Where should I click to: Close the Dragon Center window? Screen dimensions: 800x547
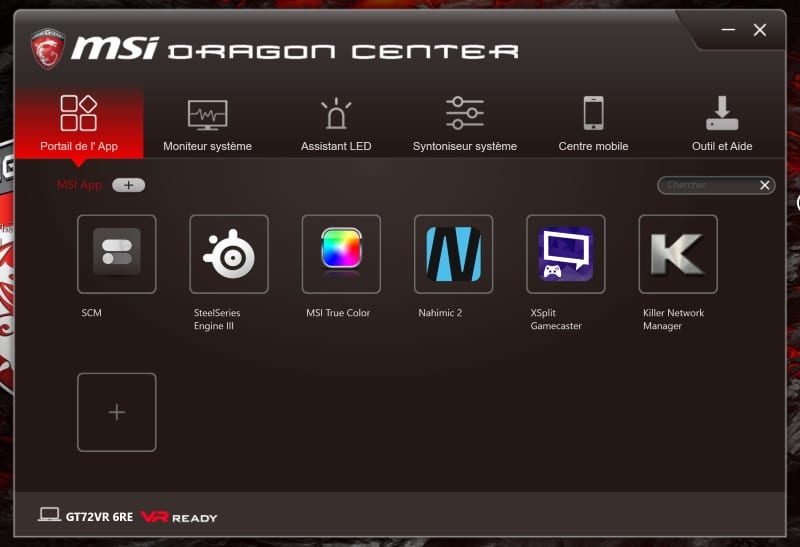coord(760,30)
